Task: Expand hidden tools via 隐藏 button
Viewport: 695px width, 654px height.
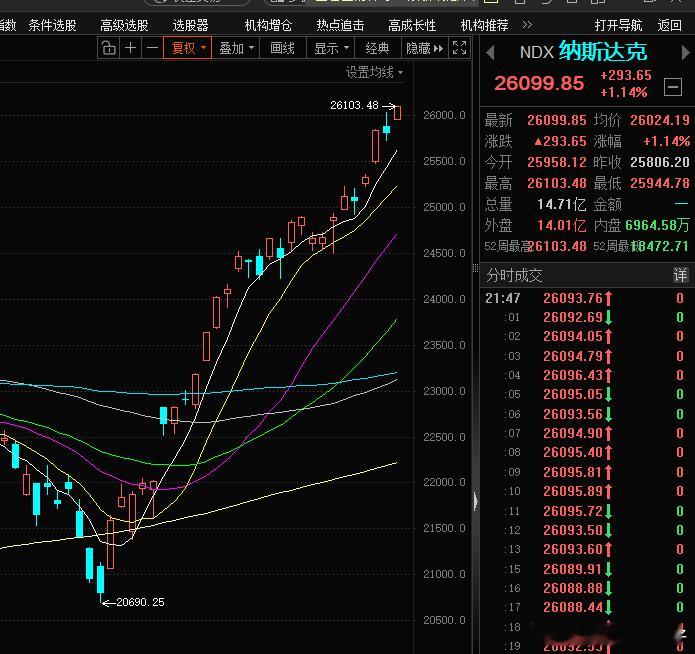Action: (424, 47)
